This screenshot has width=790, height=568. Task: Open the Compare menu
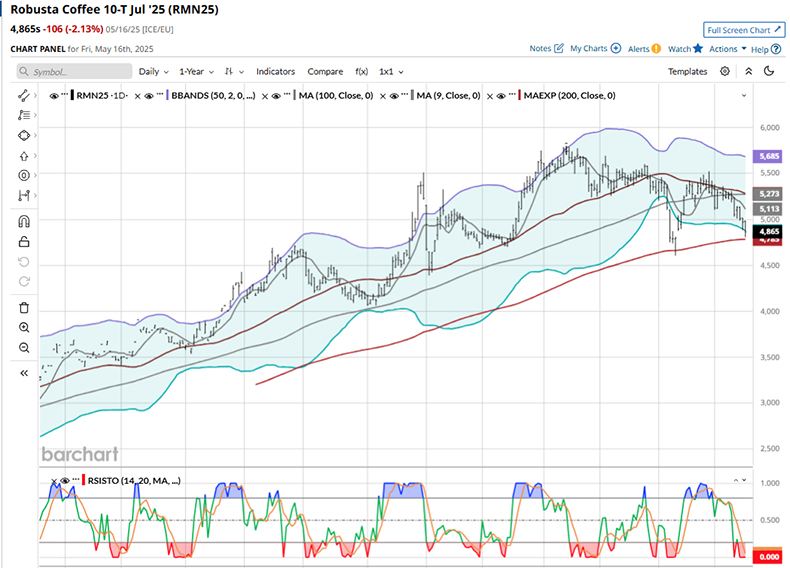[x=325, y=72]
